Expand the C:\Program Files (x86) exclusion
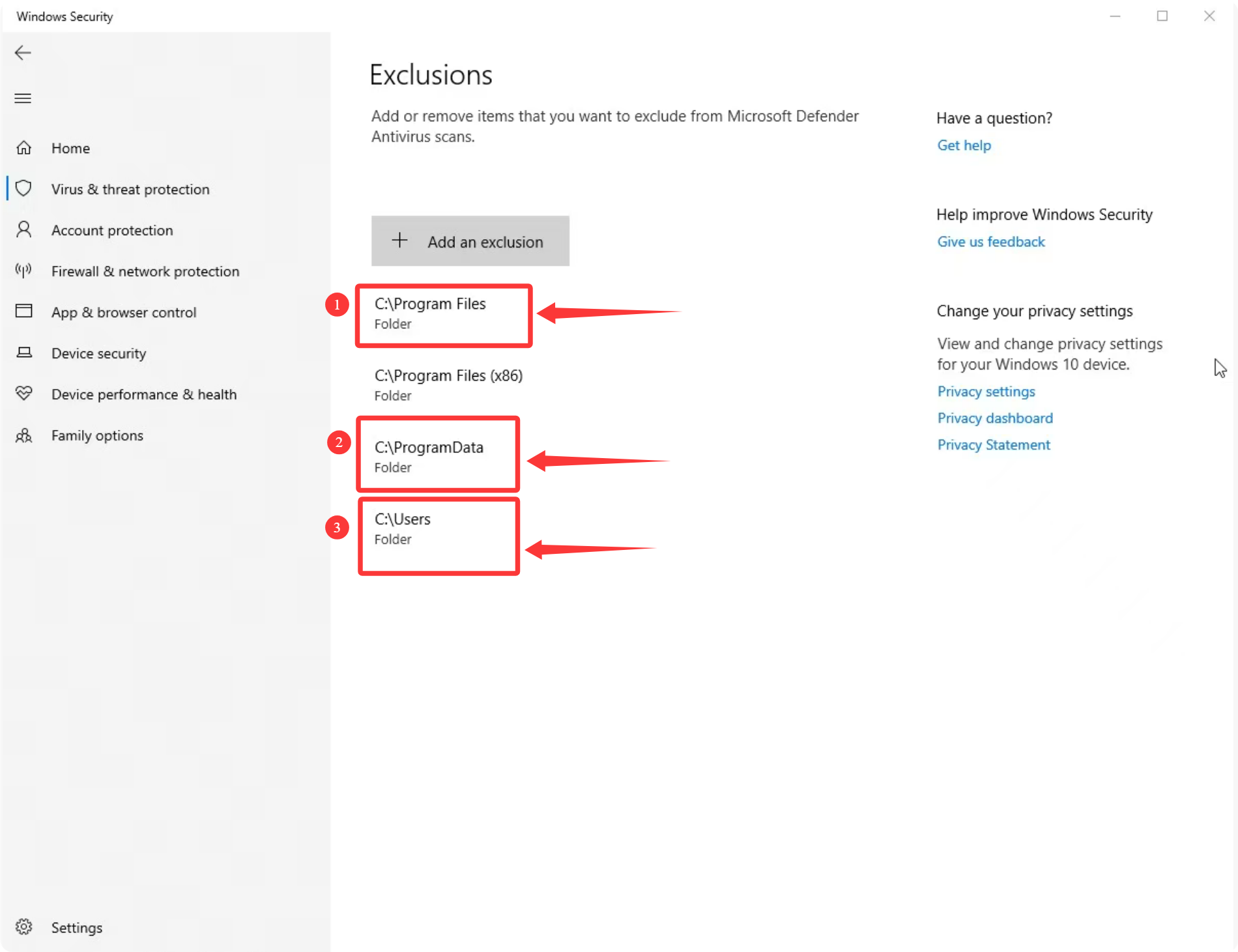Image resolution: width=1238 pixels, height=952 pixels. pyautogui.click(x=448, y=384)
